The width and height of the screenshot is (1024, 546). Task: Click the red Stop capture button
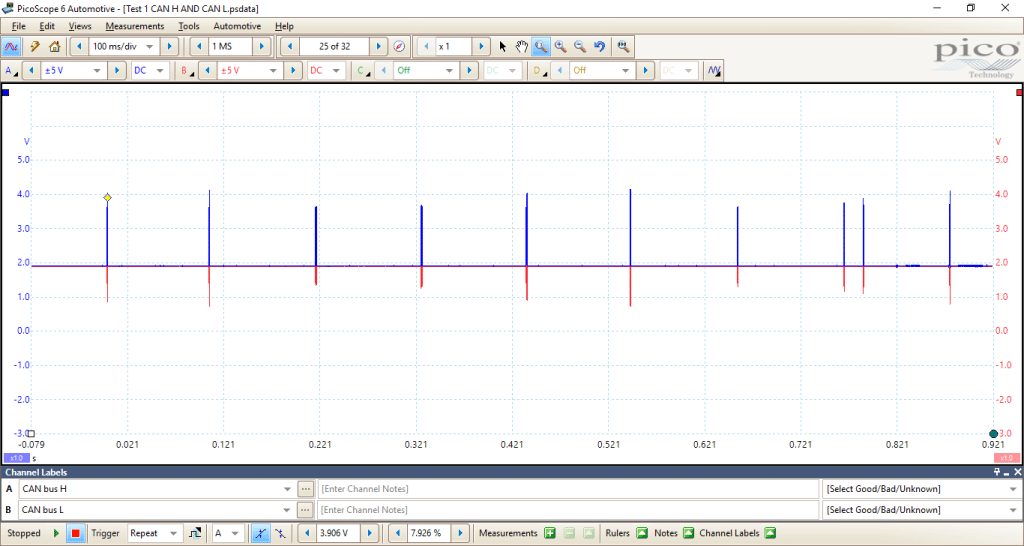point(76,533)
